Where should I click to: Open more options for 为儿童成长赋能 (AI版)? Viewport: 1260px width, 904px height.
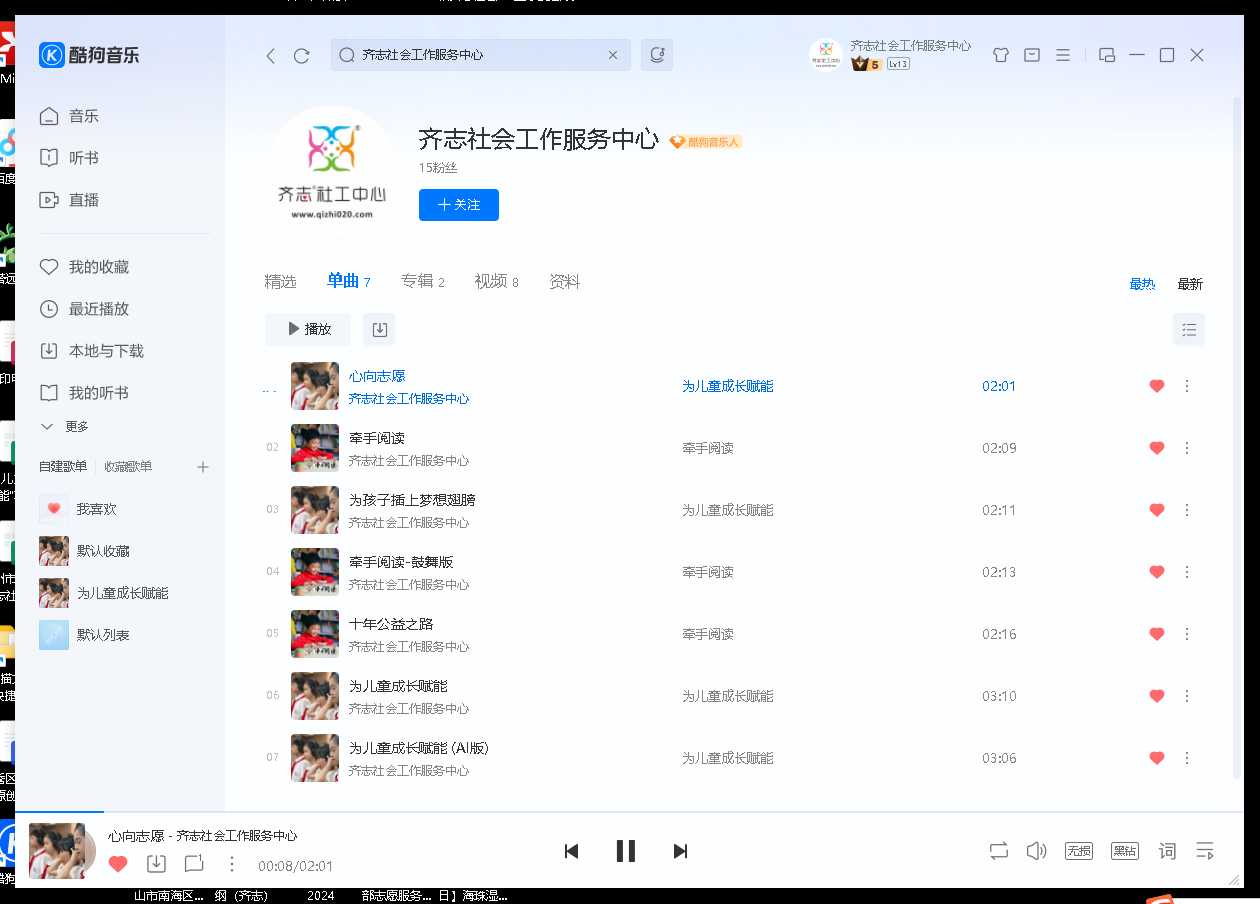[1187, 758]
